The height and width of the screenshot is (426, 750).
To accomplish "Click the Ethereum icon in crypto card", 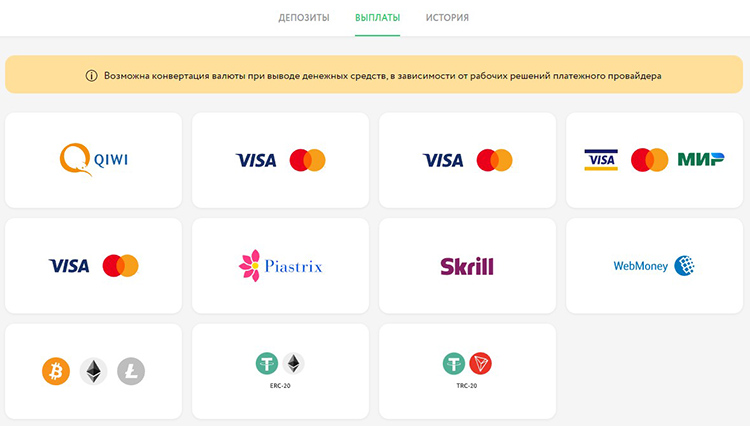I will tap(93, 371).
